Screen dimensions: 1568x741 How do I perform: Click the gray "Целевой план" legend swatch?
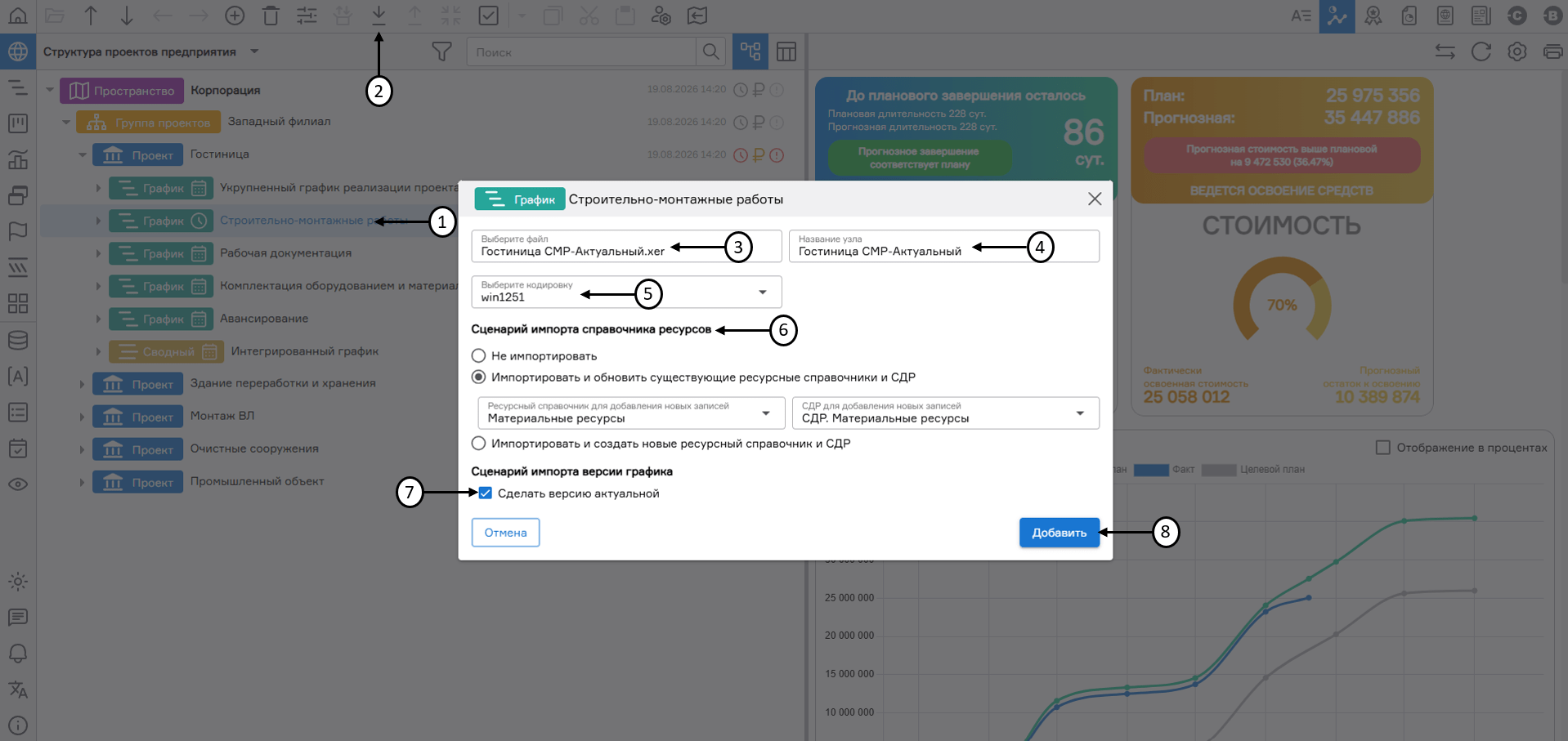click(1218, 470)
